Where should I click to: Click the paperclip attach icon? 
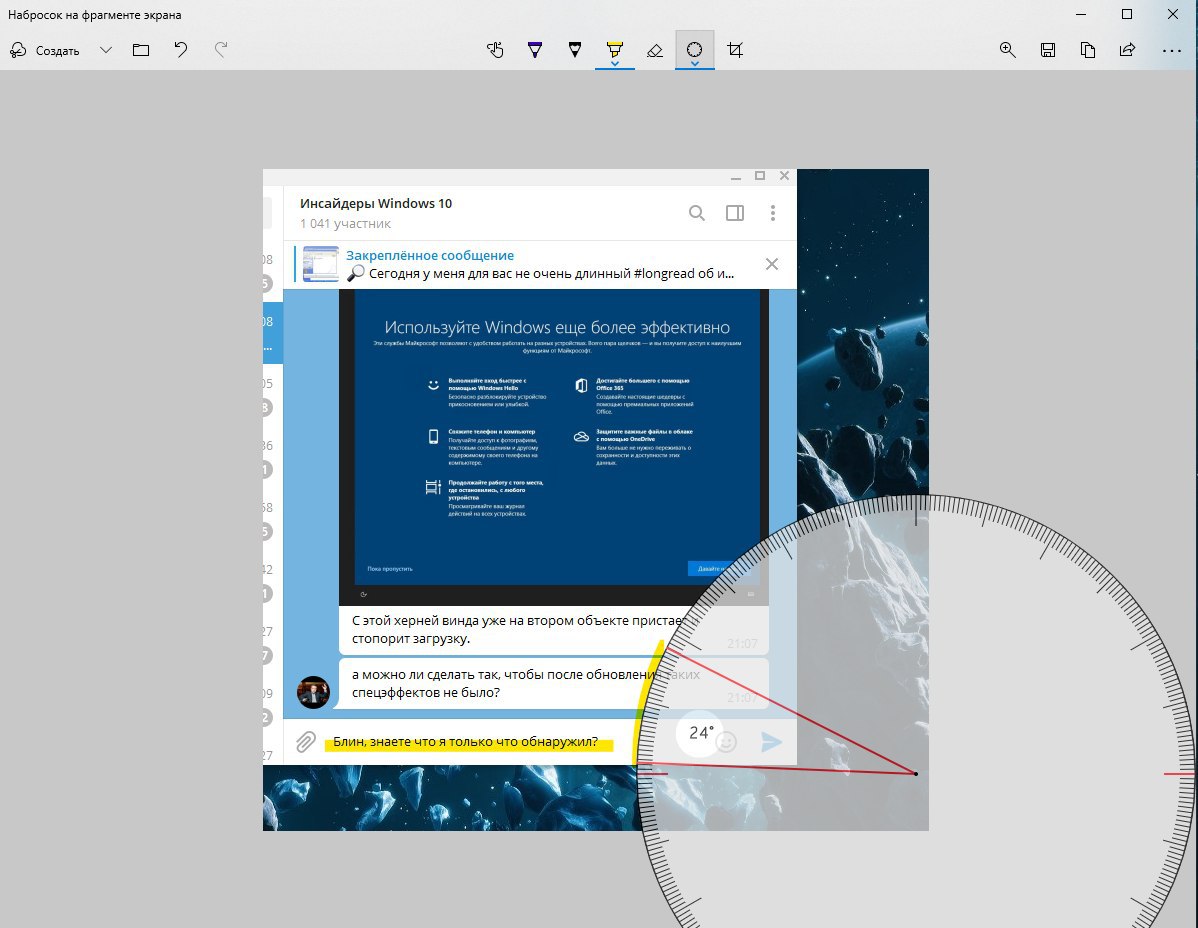tap(306, 742)
